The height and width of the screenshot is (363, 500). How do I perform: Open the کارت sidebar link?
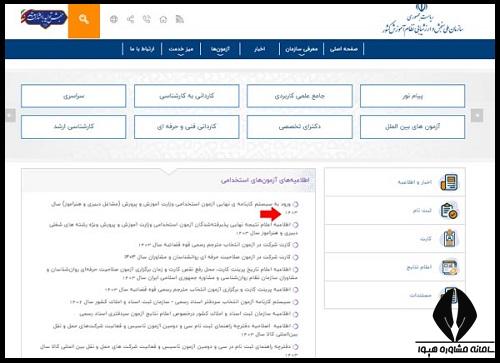click(426, 239)
